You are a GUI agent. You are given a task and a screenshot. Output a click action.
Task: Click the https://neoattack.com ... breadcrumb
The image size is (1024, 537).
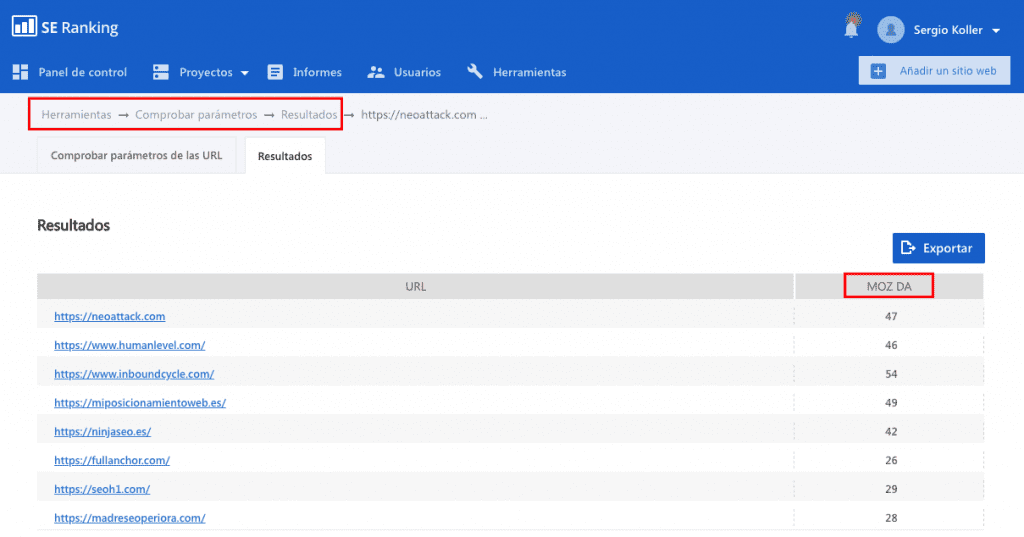pyautogui.click(x=424, y=114)
